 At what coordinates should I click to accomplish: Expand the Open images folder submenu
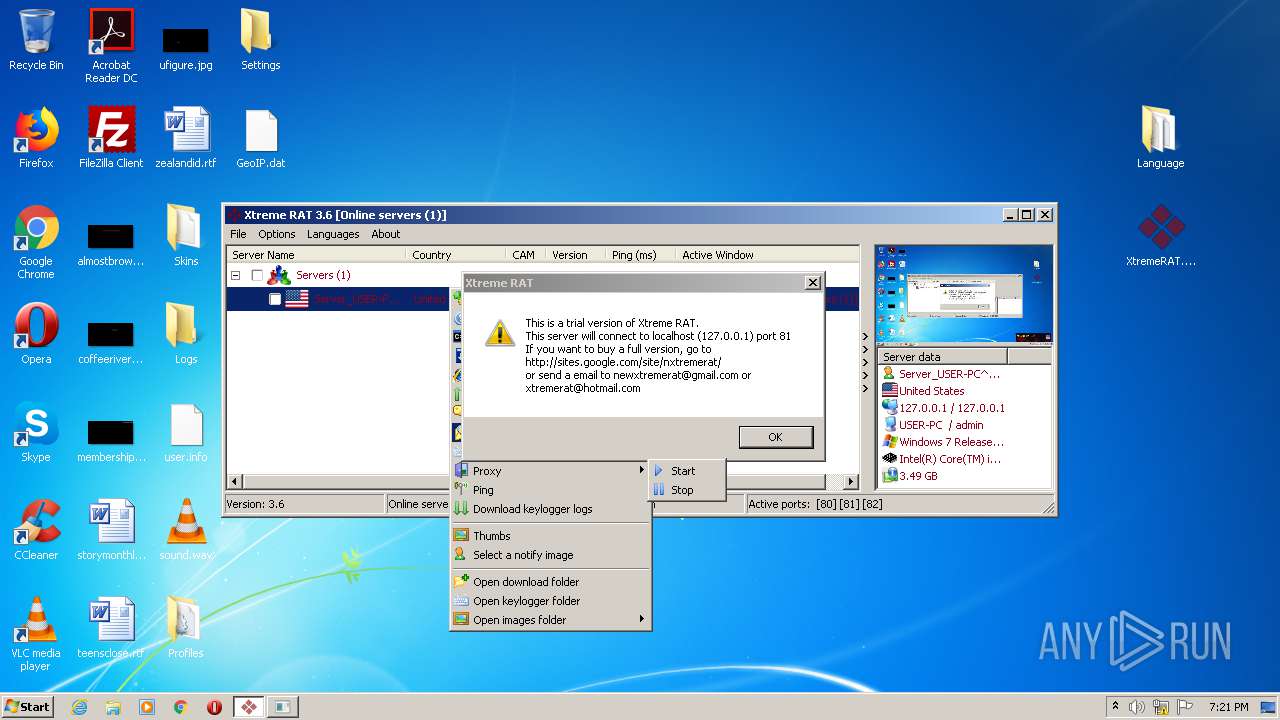550,620
